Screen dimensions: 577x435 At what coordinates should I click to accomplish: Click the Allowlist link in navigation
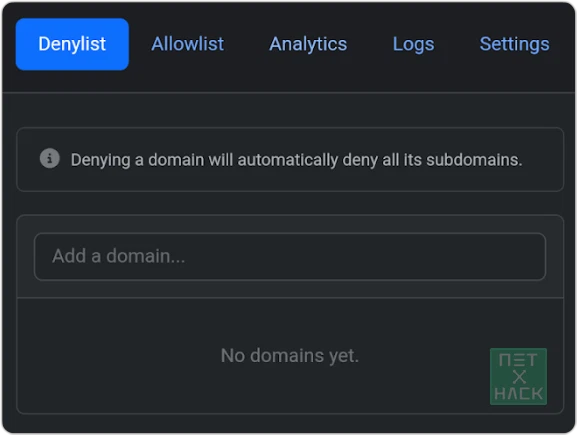coord(187,44)
